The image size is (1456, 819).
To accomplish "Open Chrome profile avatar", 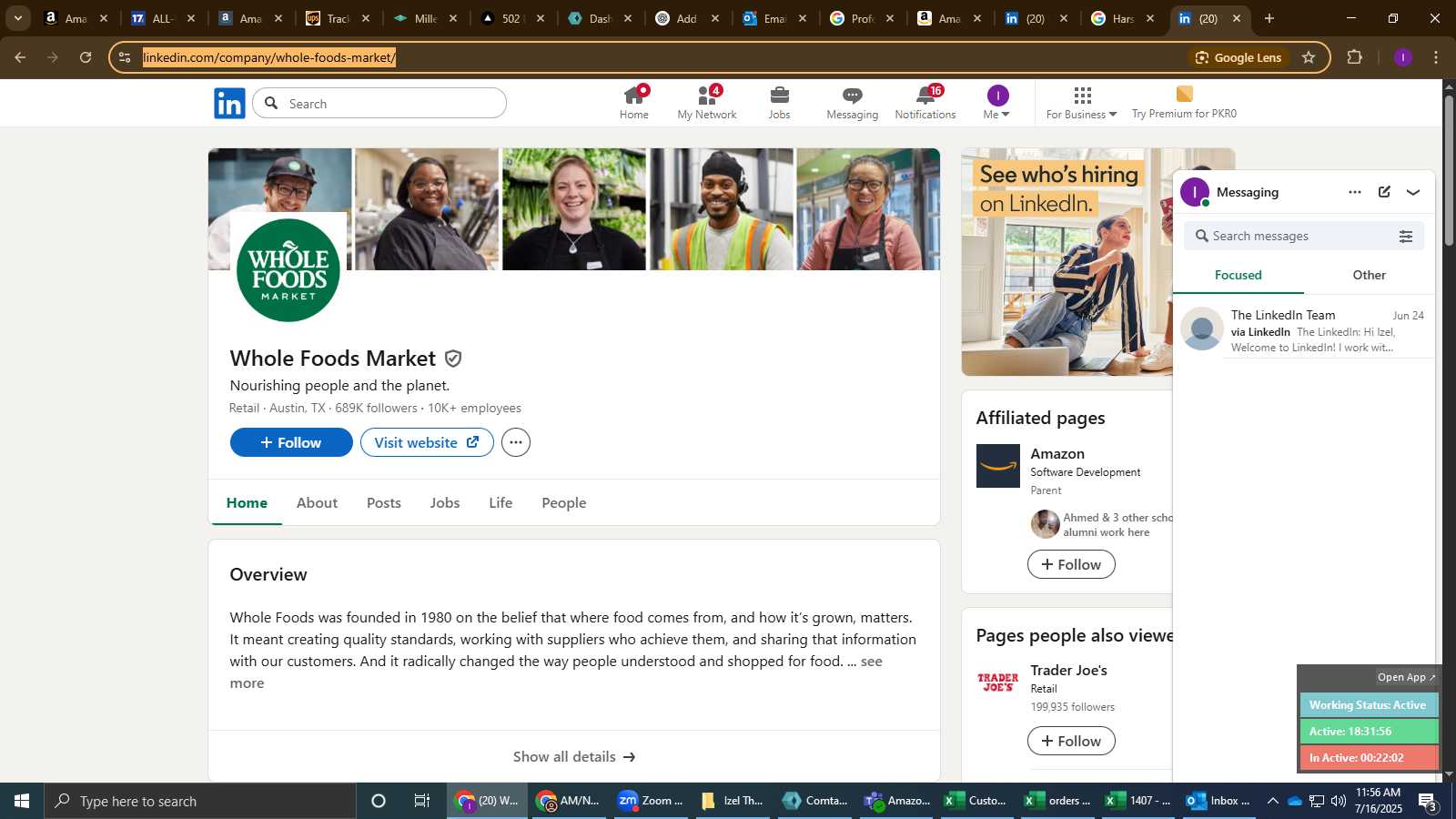I will 1403,57.
